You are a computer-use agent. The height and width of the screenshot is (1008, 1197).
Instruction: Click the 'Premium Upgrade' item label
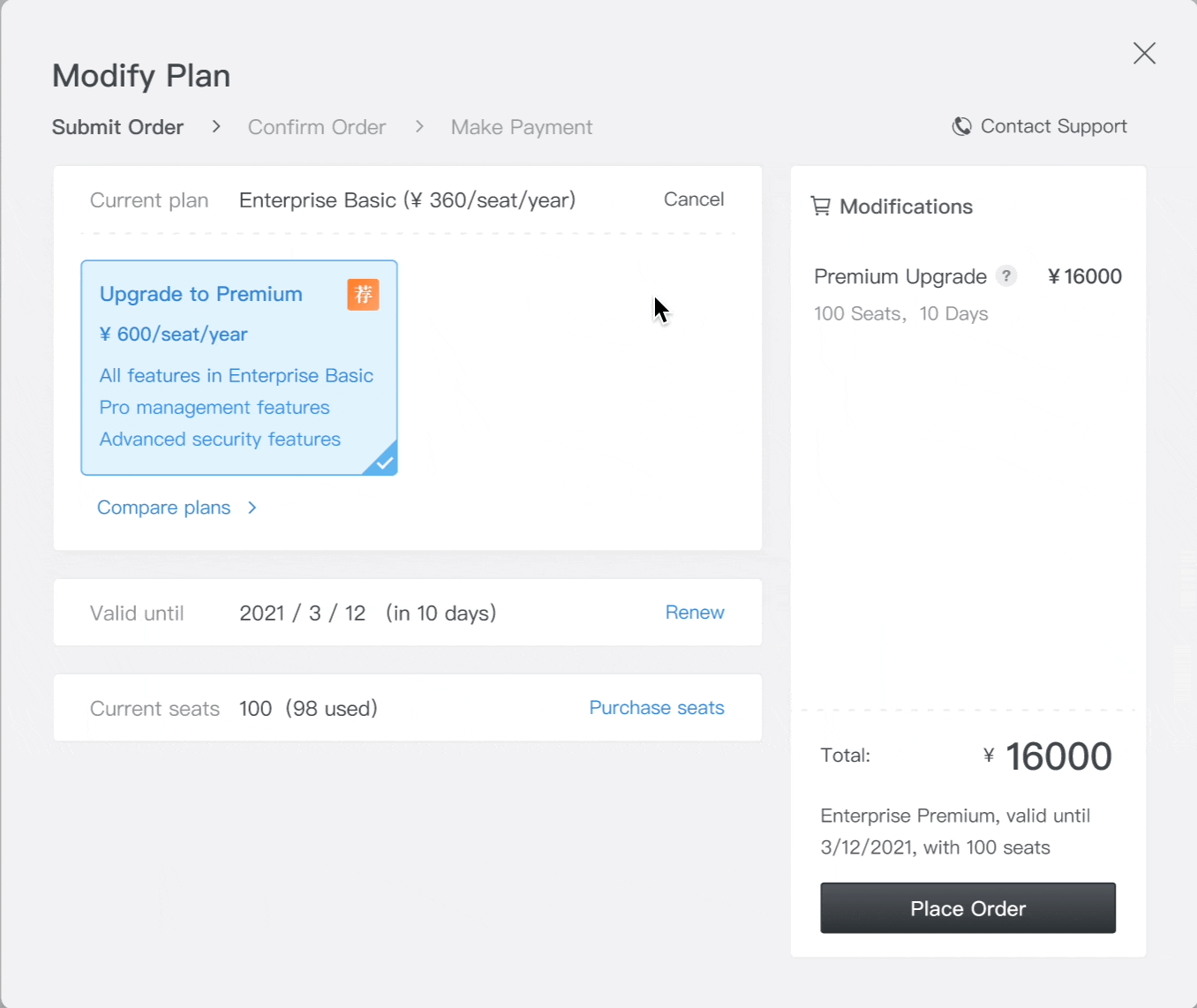[x=900, y=277]
